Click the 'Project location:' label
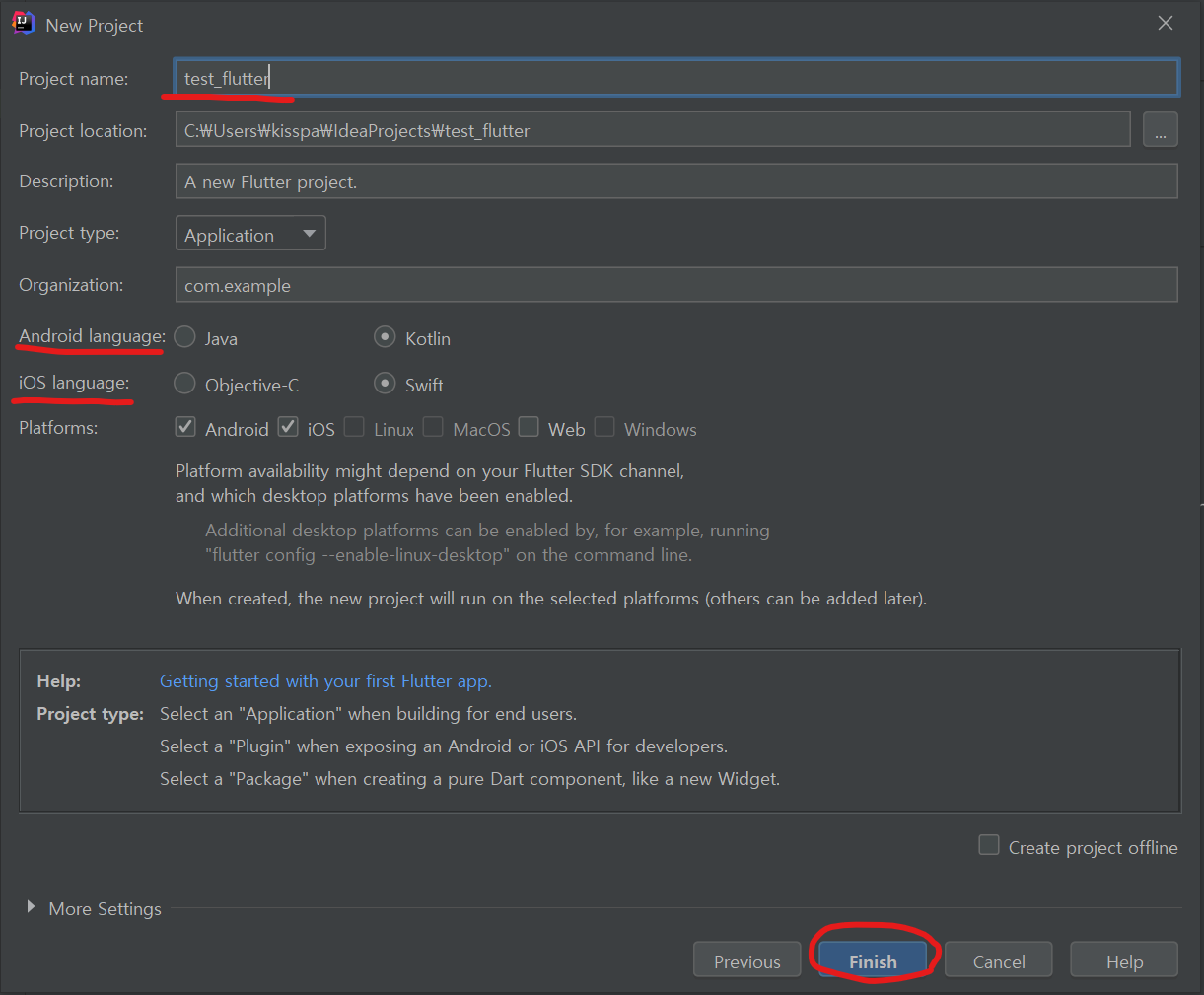The width and height of the screenshot is (1204, 995). tap(83, 131)
